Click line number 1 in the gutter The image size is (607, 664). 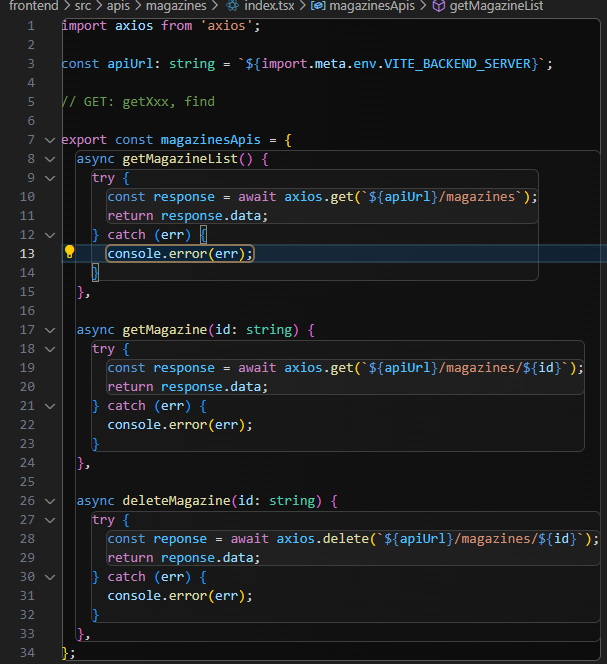pyautogui.click(x=31, y=26)
